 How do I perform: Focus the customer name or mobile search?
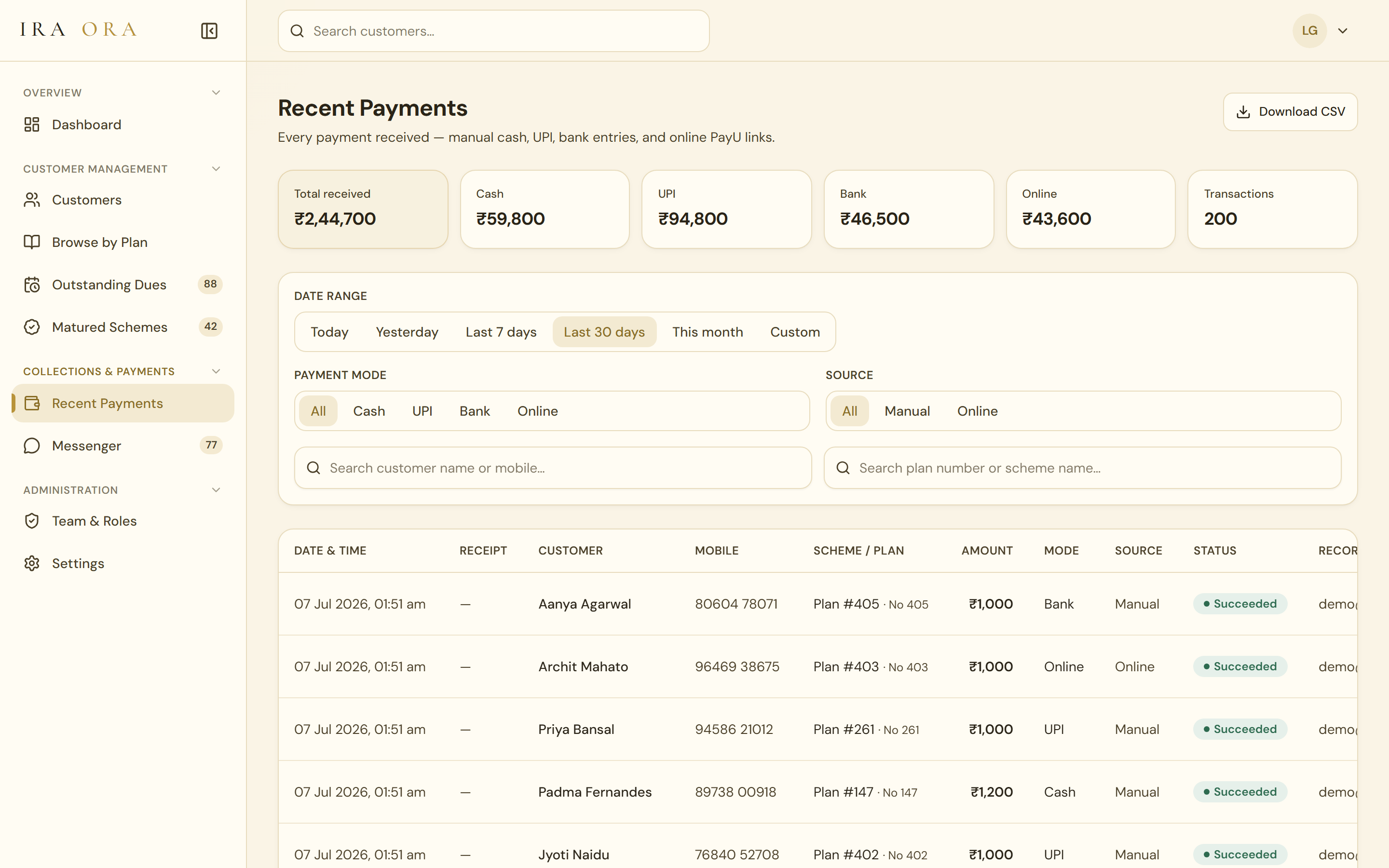coord(553,468)
